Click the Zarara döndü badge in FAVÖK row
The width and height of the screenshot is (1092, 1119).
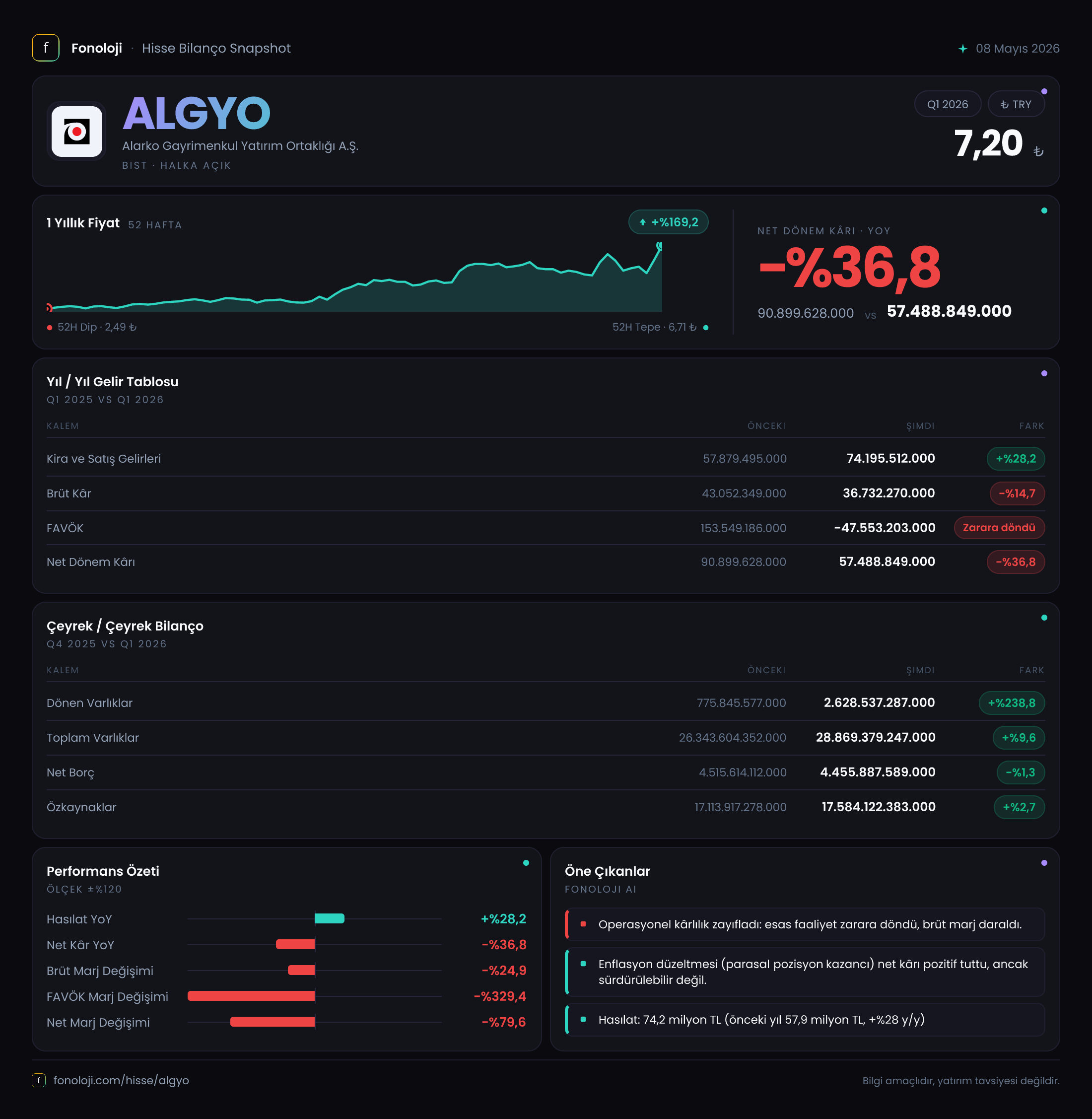point(999,528)
